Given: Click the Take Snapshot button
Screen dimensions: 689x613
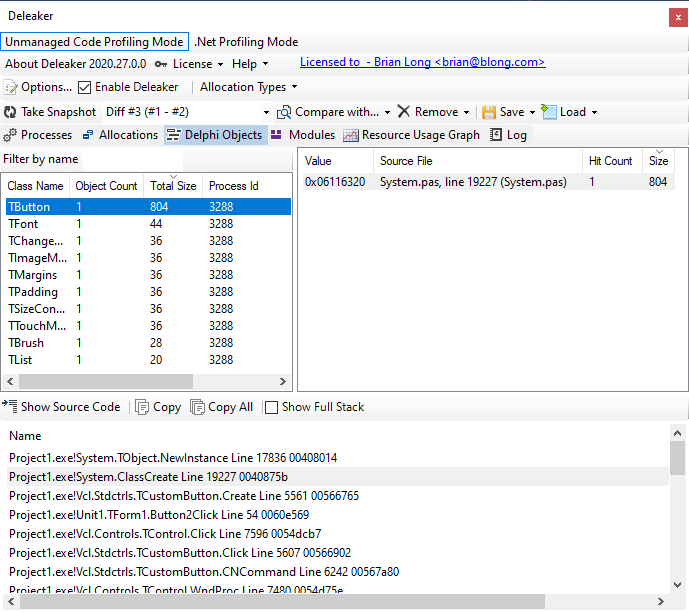Looking at the screenshot, I should [50, 112].
